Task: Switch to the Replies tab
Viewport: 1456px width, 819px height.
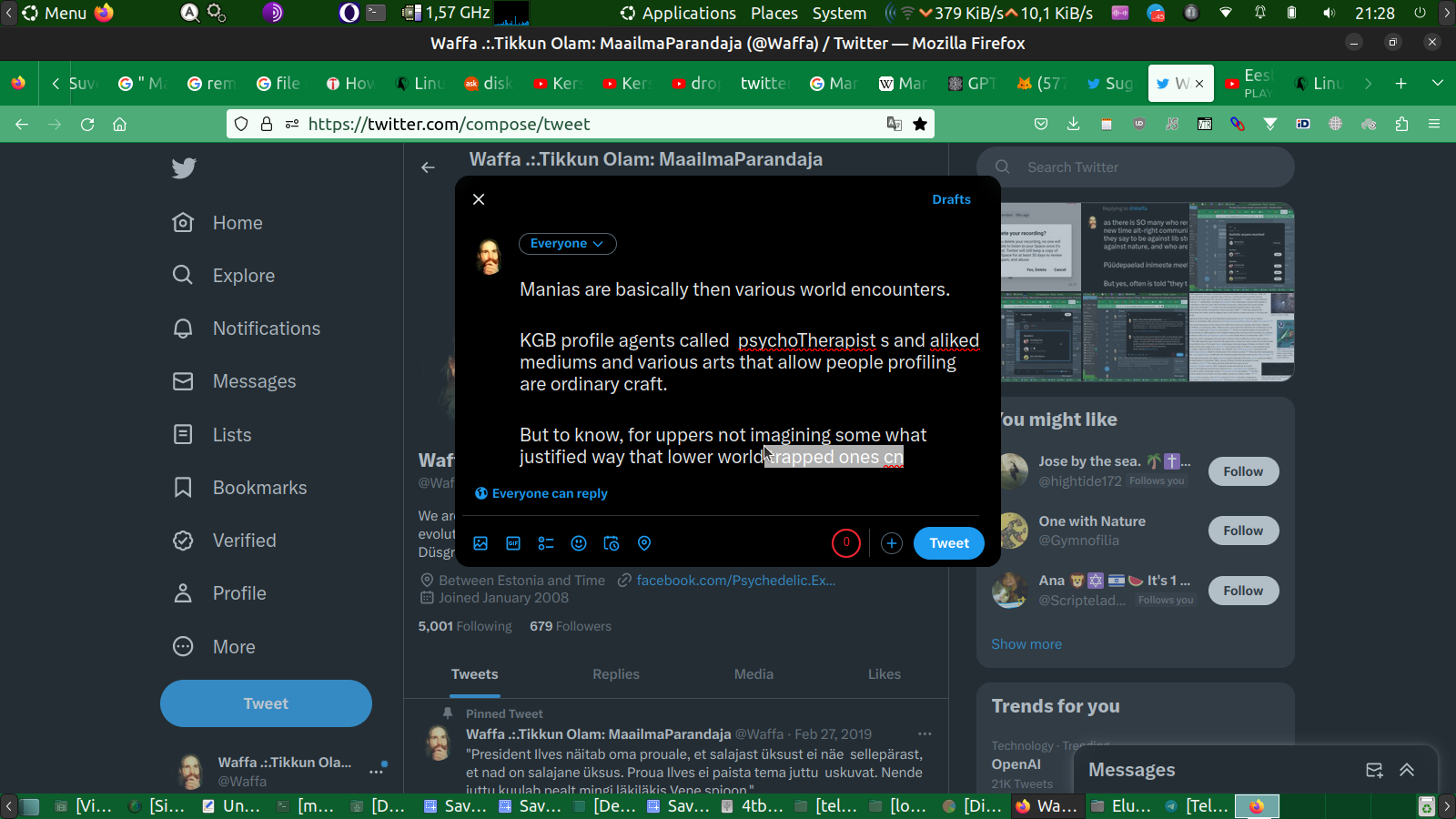Action: click(x=616, y=674)
